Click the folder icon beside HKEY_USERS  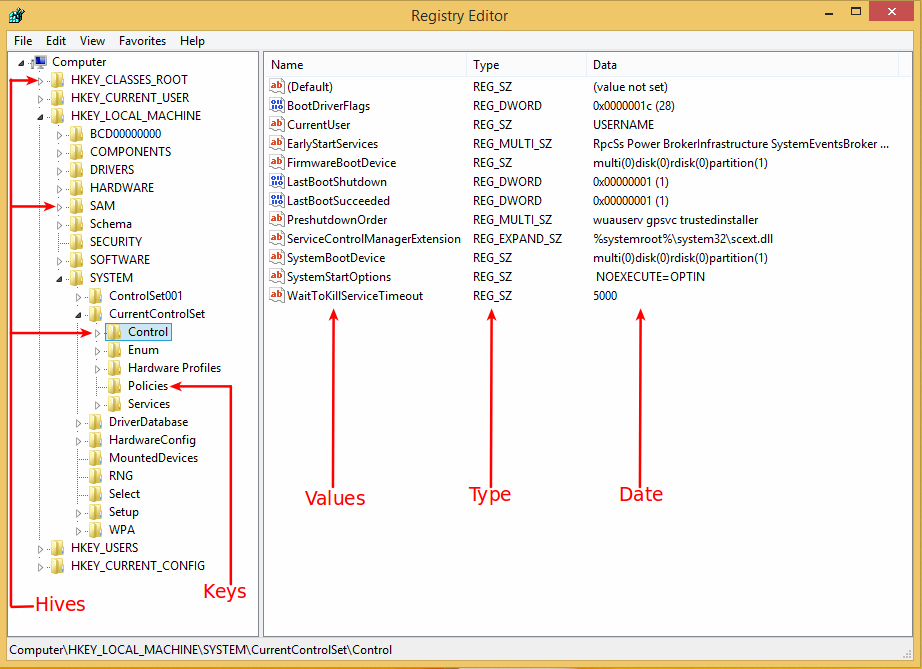[57, 548]
